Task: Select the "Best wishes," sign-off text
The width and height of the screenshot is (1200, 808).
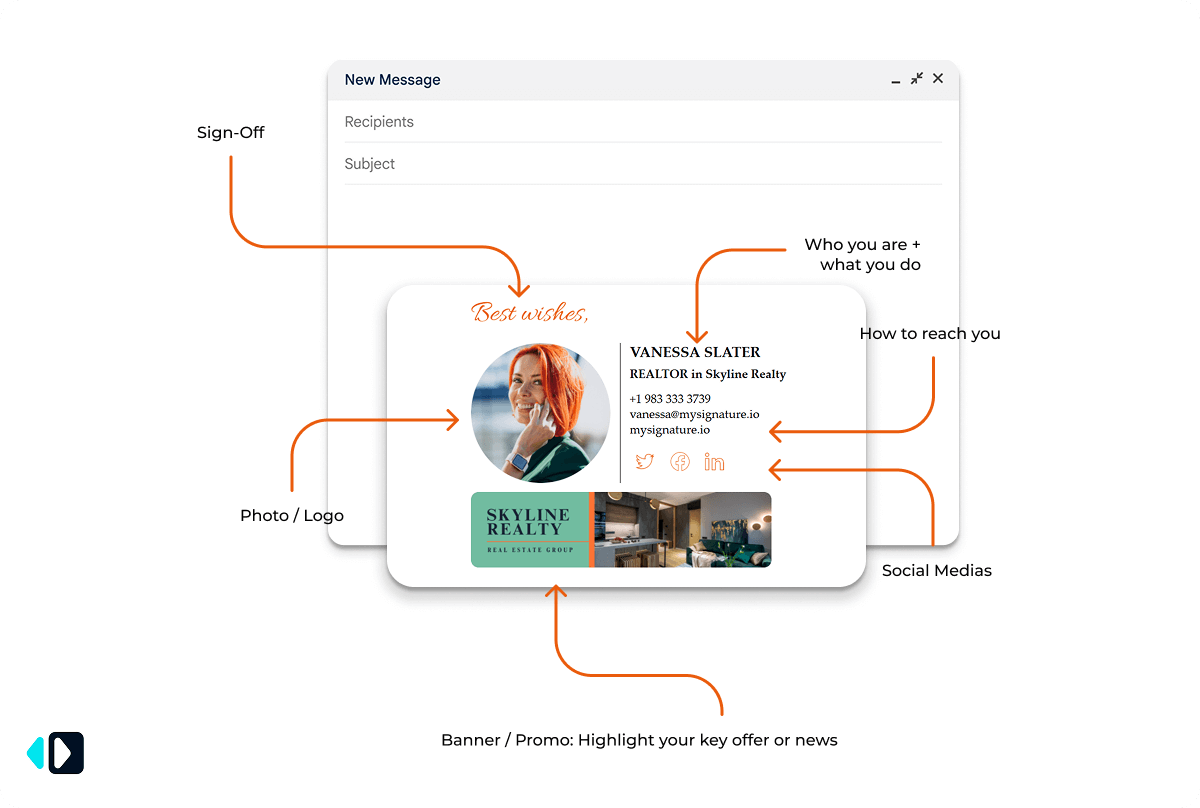Action: [x=530, y=313]
